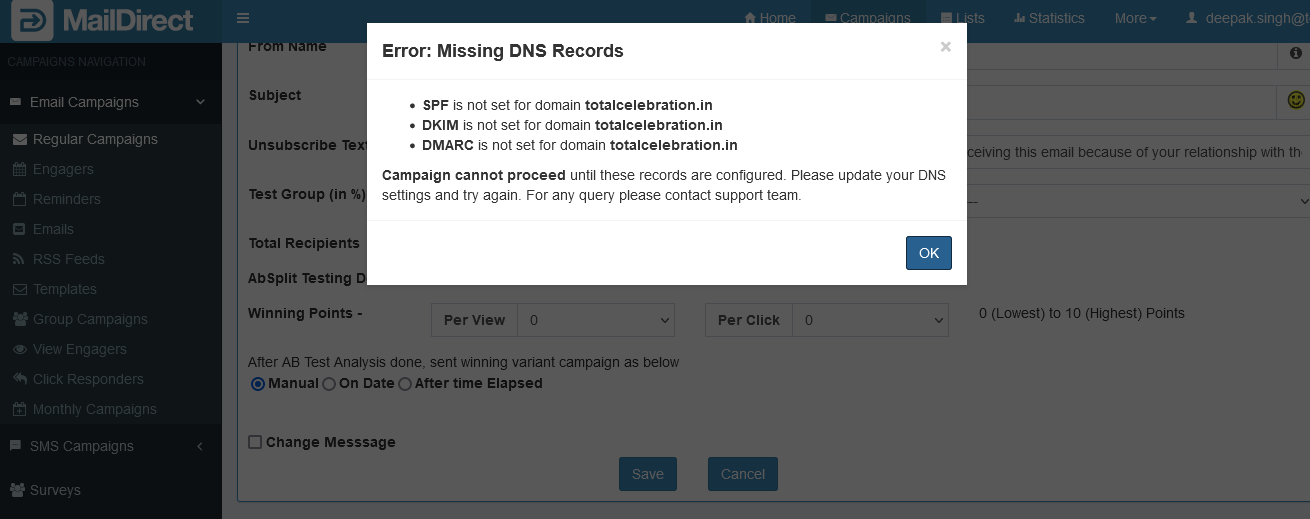The height and width of the screenshot is (519, 1310).
Task: Enable the Change Message checkbox
Action: (x=255, y=442)
